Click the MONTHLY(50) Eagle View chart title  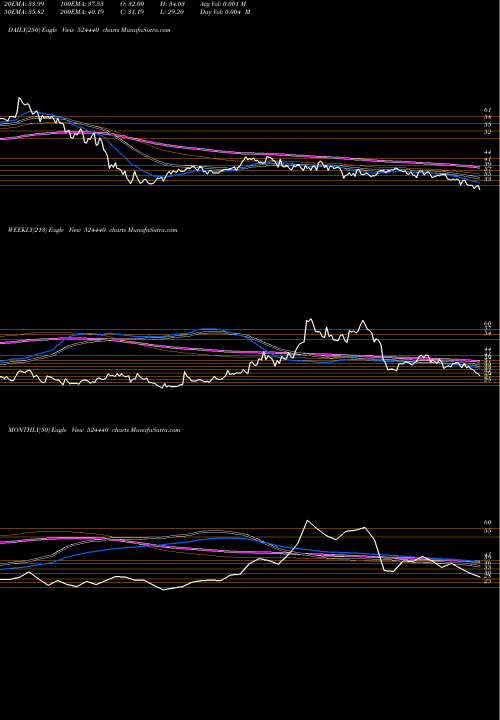[x=94, y=430]
